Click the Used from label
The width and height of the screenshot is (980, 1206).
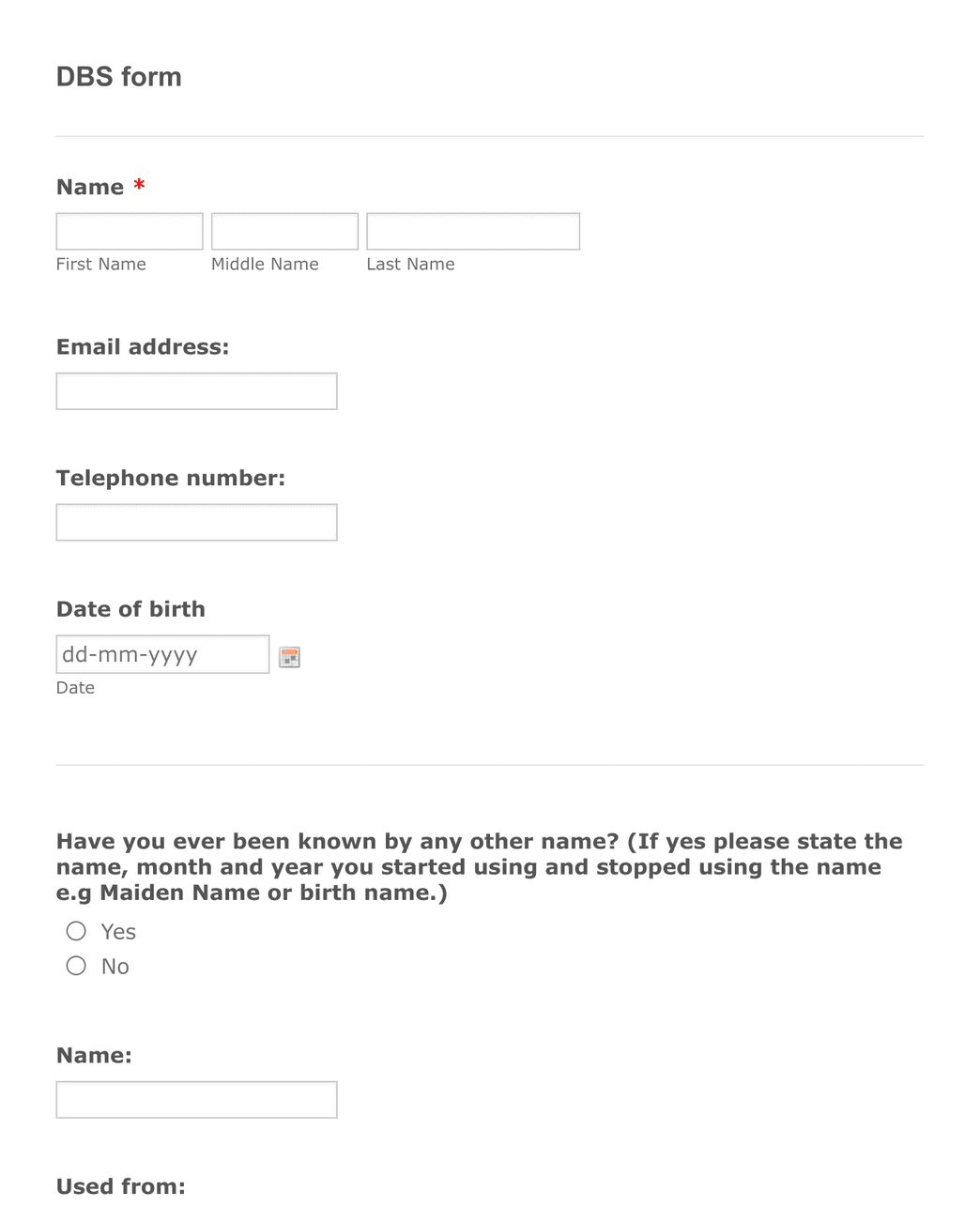(119, 1185)
